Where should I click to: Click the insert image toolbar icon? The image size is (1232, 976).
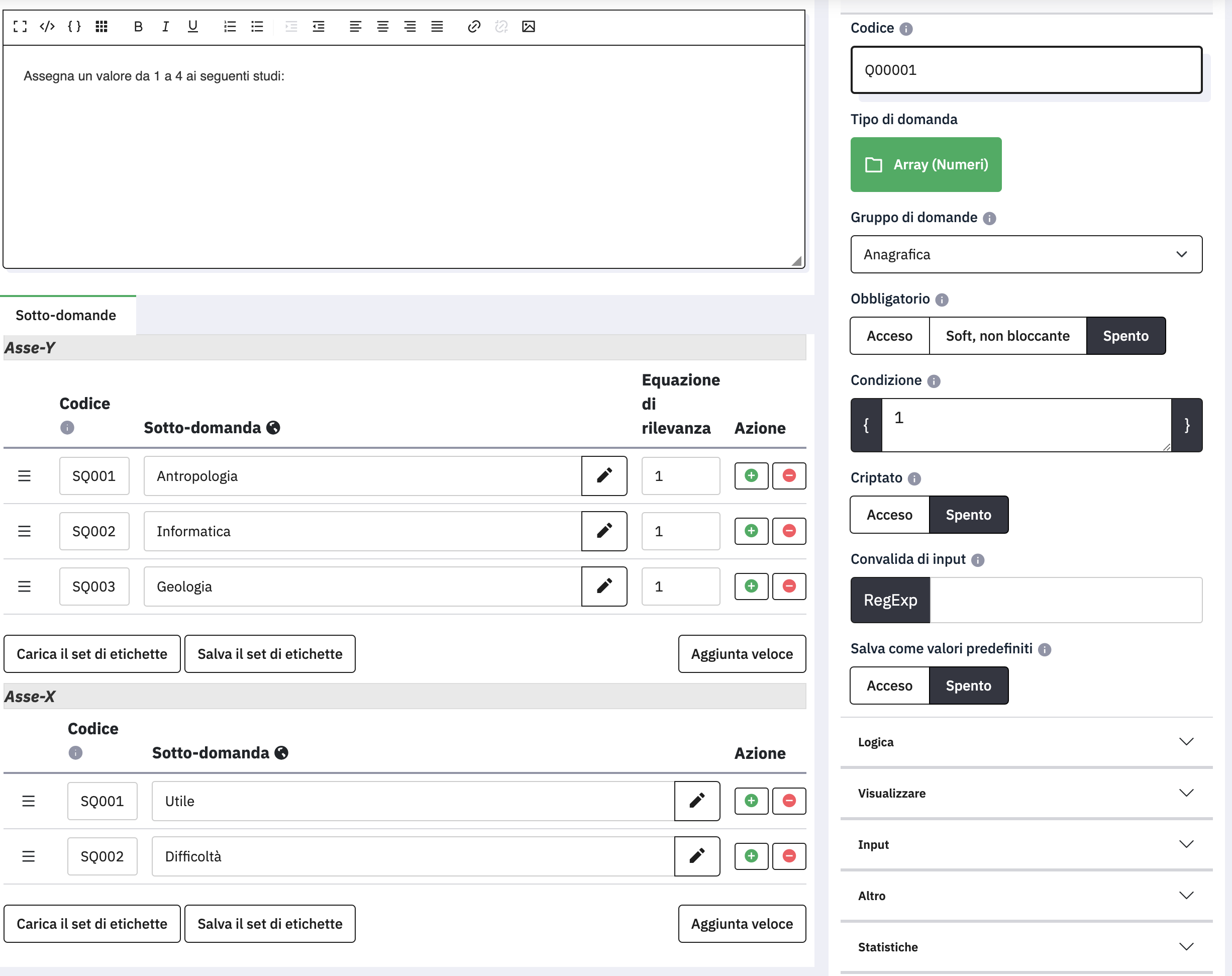(529, 26)
